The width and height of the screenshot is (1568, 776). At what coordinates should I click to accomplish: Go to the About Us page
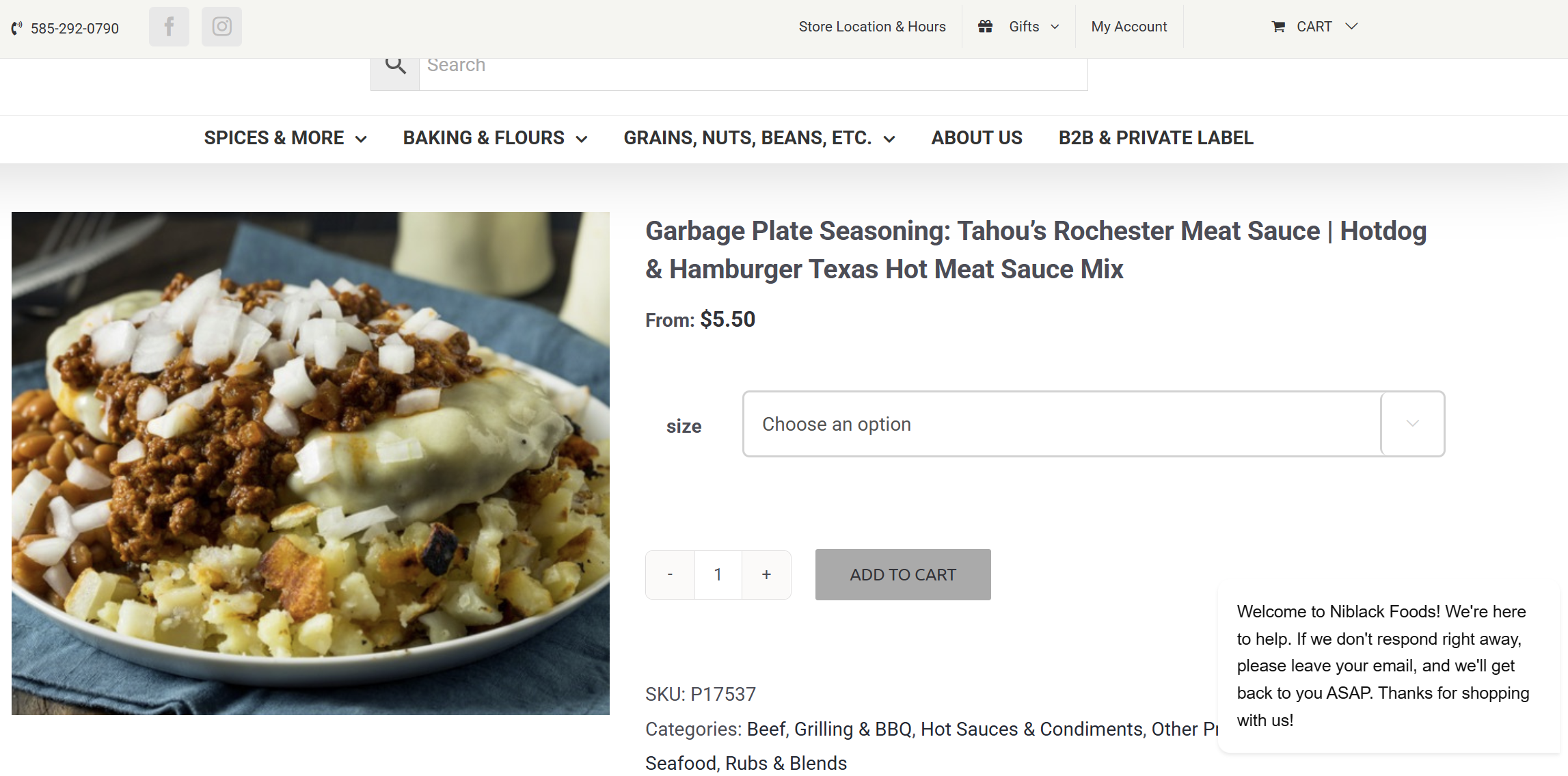pyautogui.click(x=977, y=138)
